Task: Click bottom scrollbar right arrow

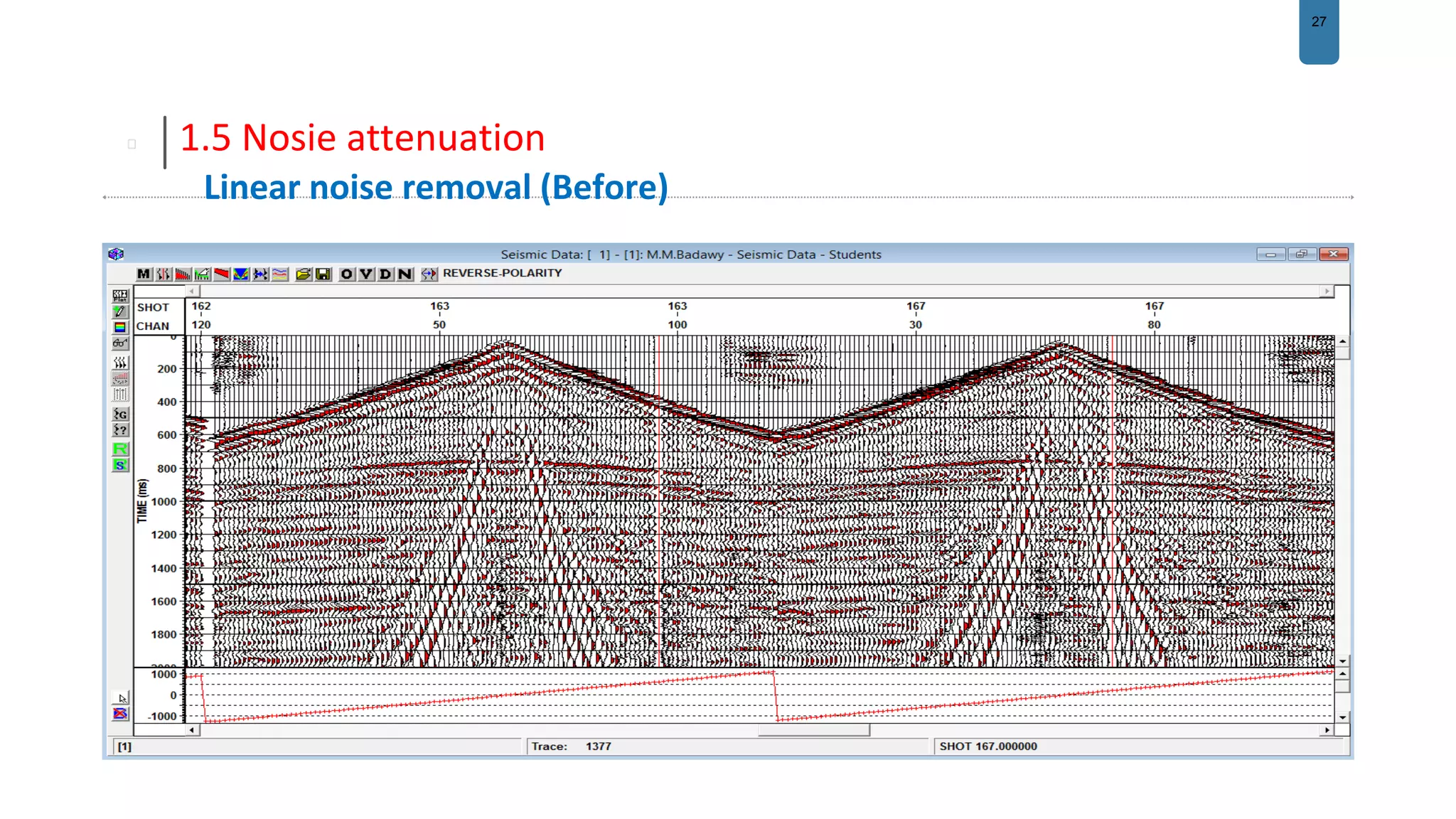Action: click(x=1327, y=730)
